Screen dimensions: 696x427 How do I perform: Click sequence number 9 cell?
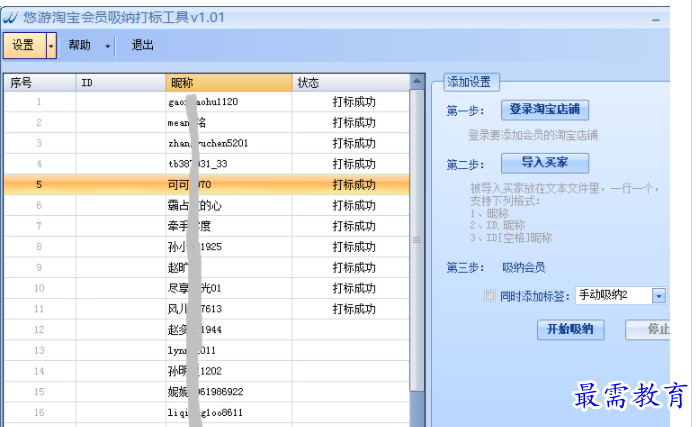tap(39, 268)
